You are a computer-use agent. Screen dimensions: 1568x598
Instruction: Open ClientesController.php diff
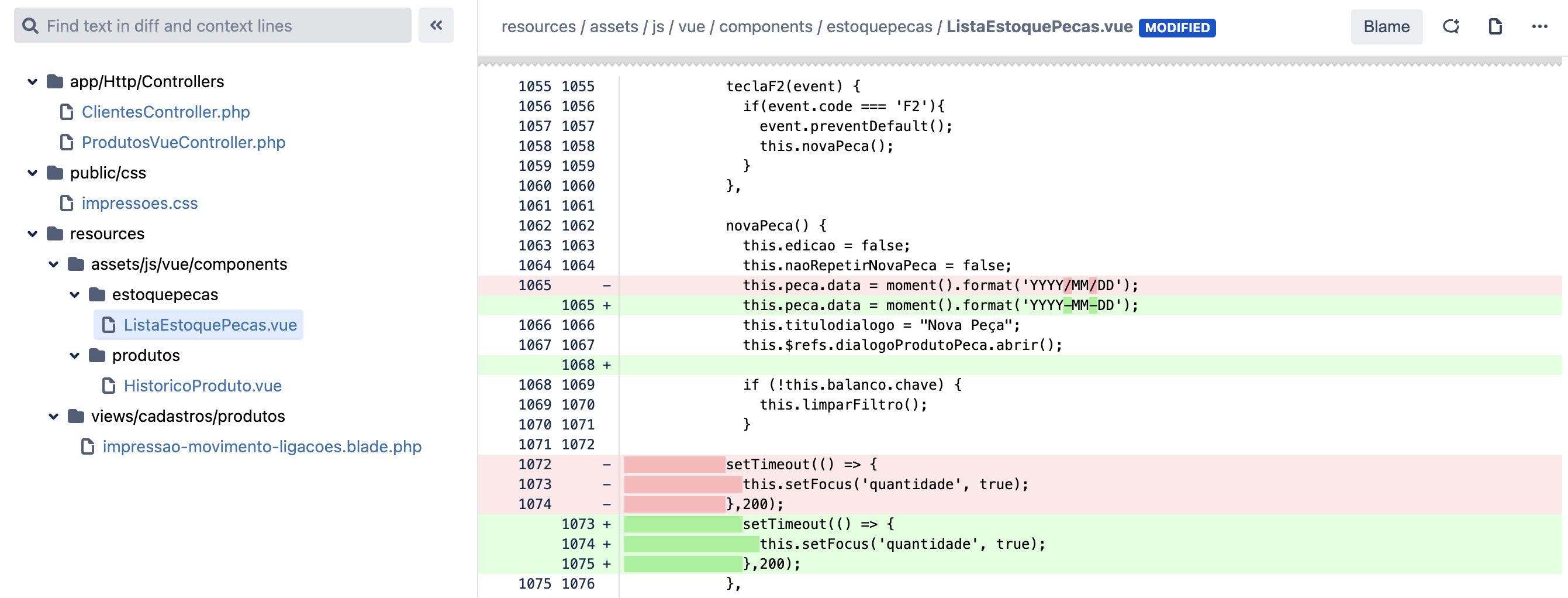[x=165, y=112]
